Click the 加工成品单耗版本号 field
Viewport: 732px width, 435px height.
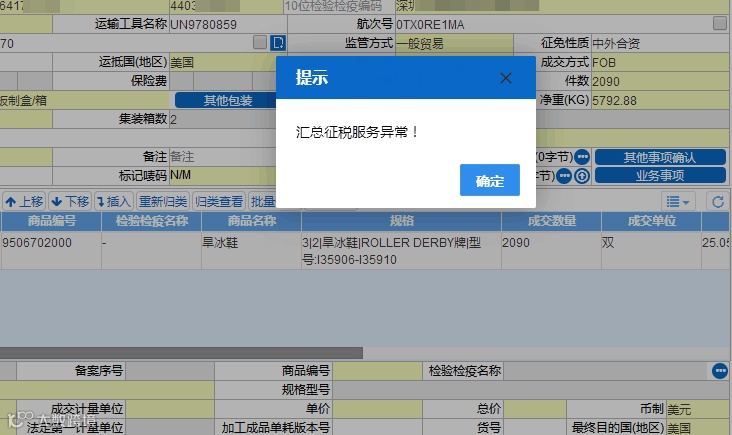(377, 427)
